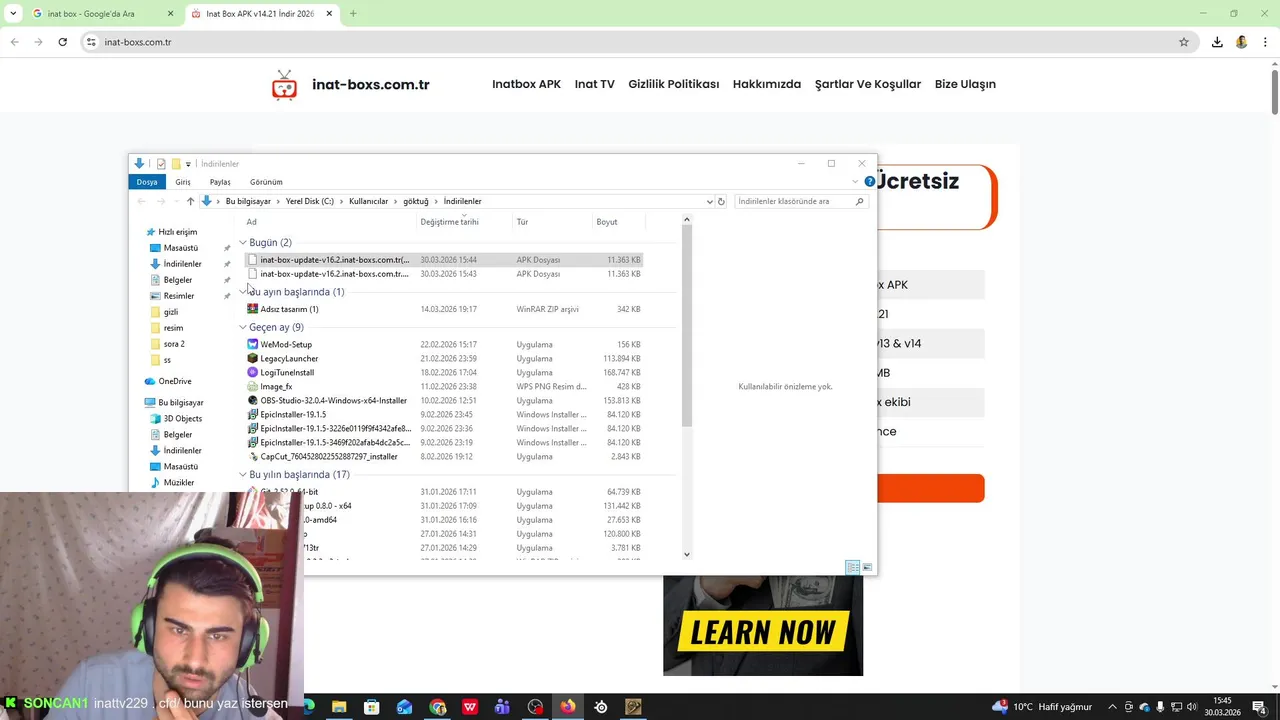This screenshot has height=720, width=1280.
Task: Open Gizlilik Politikası link
Action: [x=674, y=84]
